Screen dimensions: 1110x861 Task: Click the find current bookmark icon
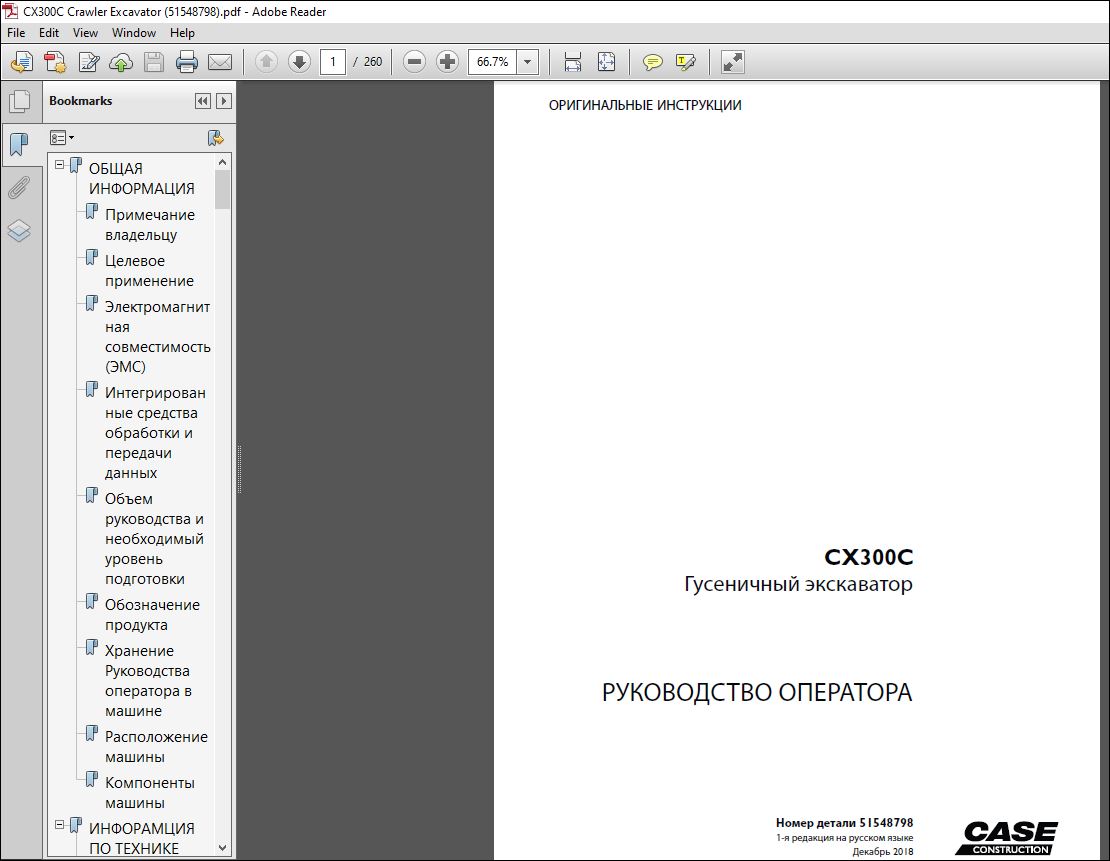215,138
